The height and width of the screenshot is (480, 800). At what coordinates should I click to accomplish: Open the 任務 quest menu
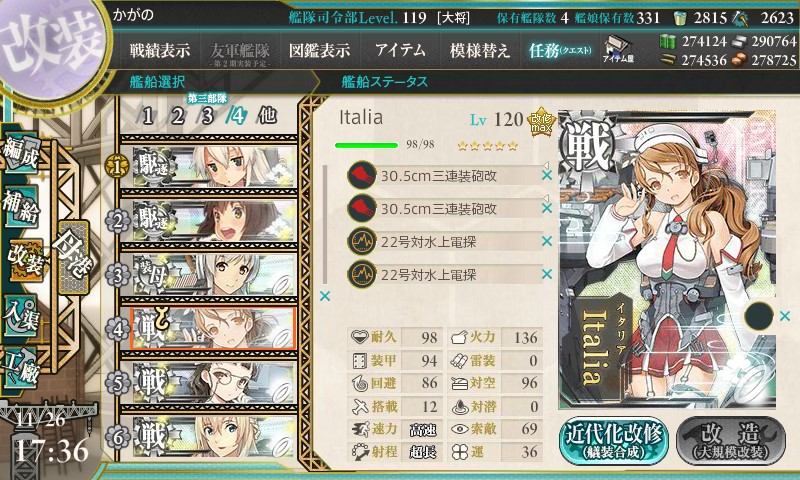[560, 50]
